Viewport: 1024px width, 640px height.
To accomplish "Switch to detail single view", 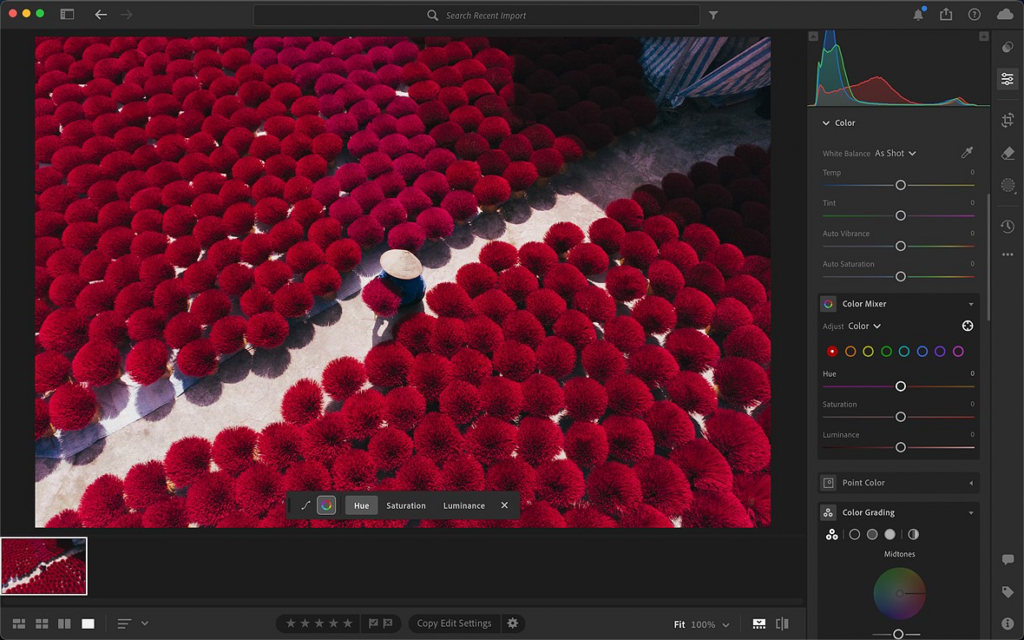I will (x=88, y=624).
